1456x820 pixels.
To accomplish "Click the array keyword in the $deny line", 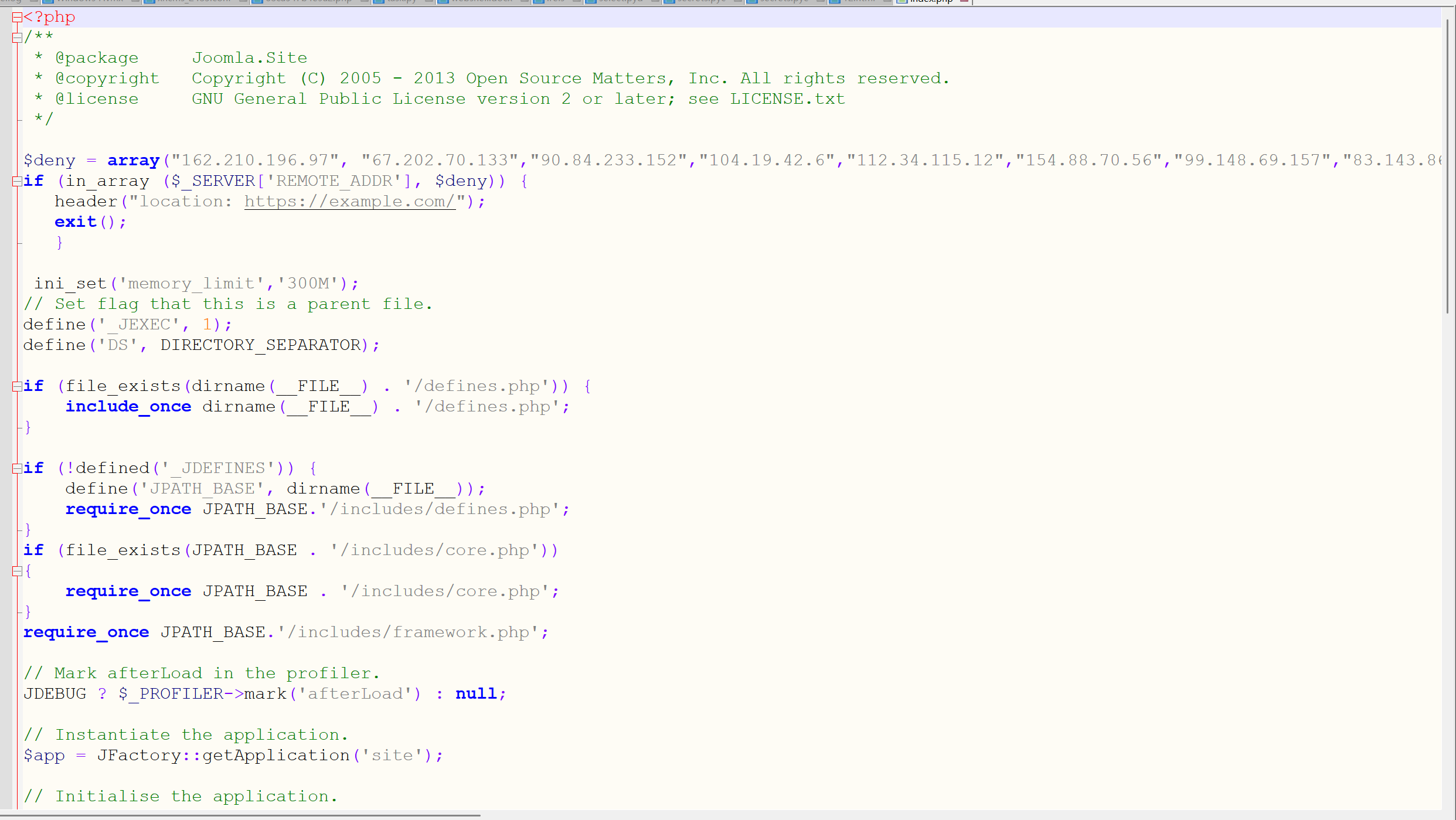I will pyautogui.click(x=133, y=161).
